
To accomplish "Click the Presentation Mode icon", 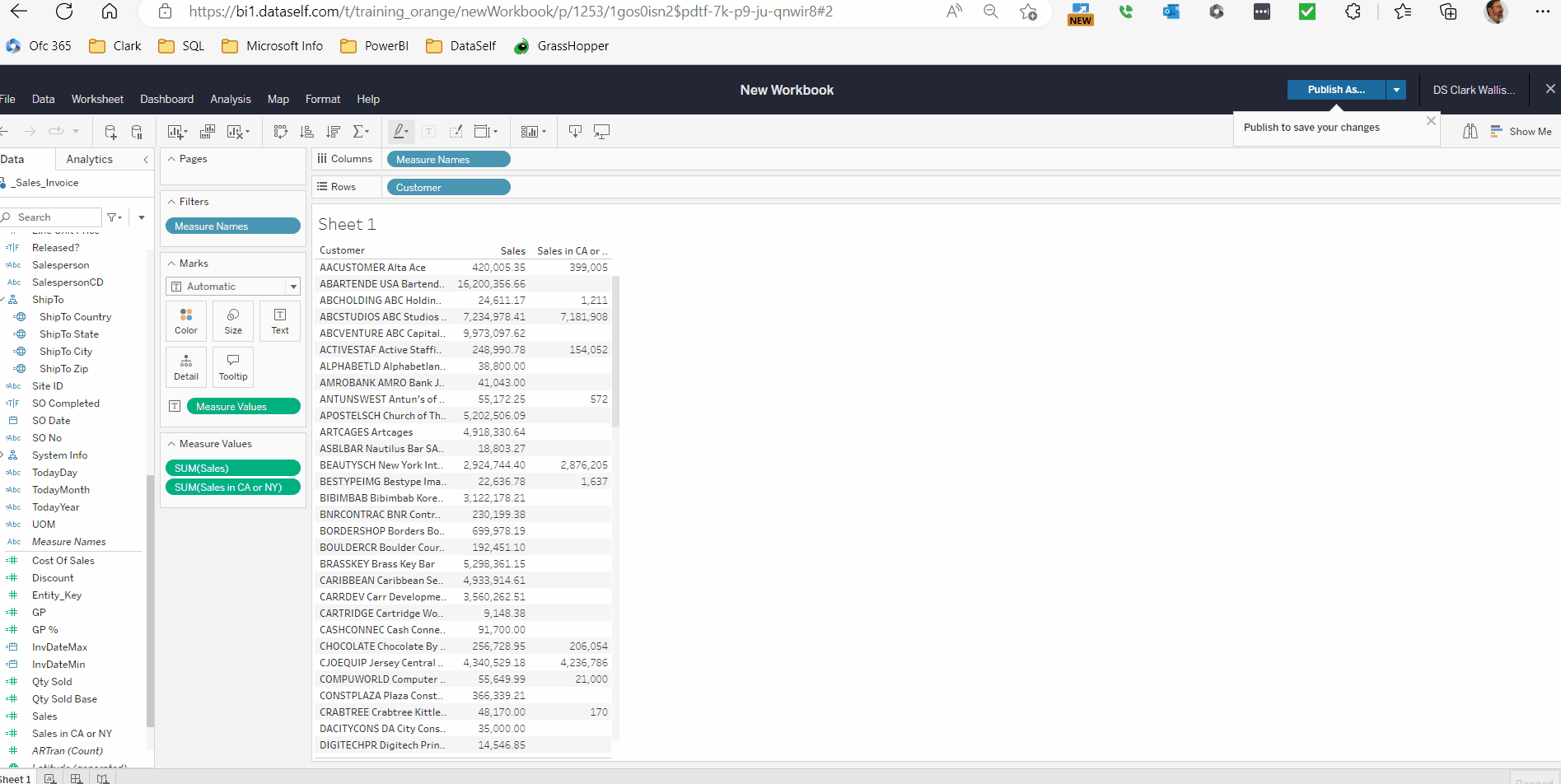I will pos(602,132).
